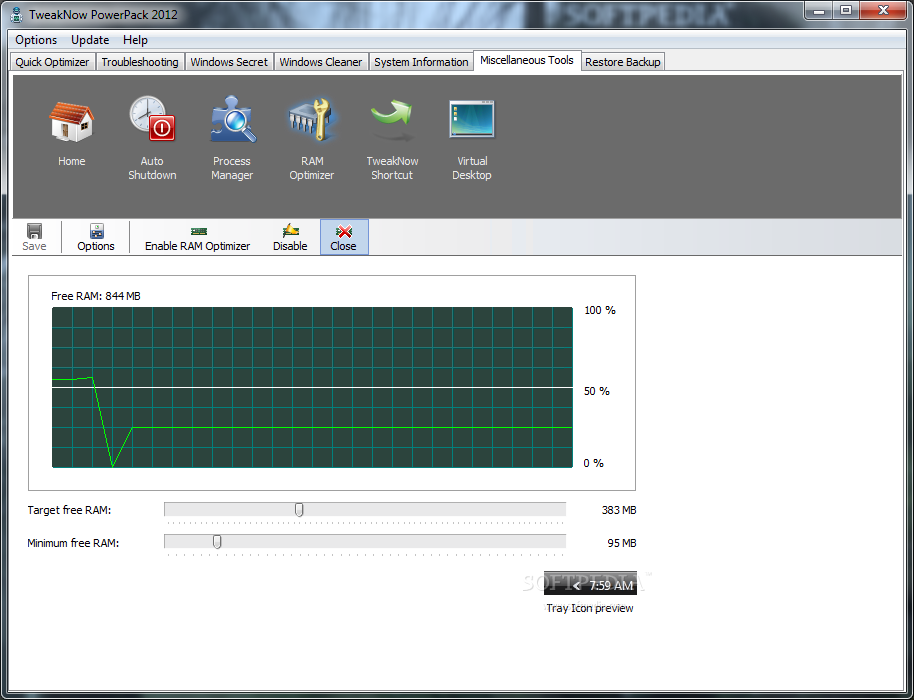Minimize the TweakNow PowerPack window
914x700 pixels.
point(818,10)
